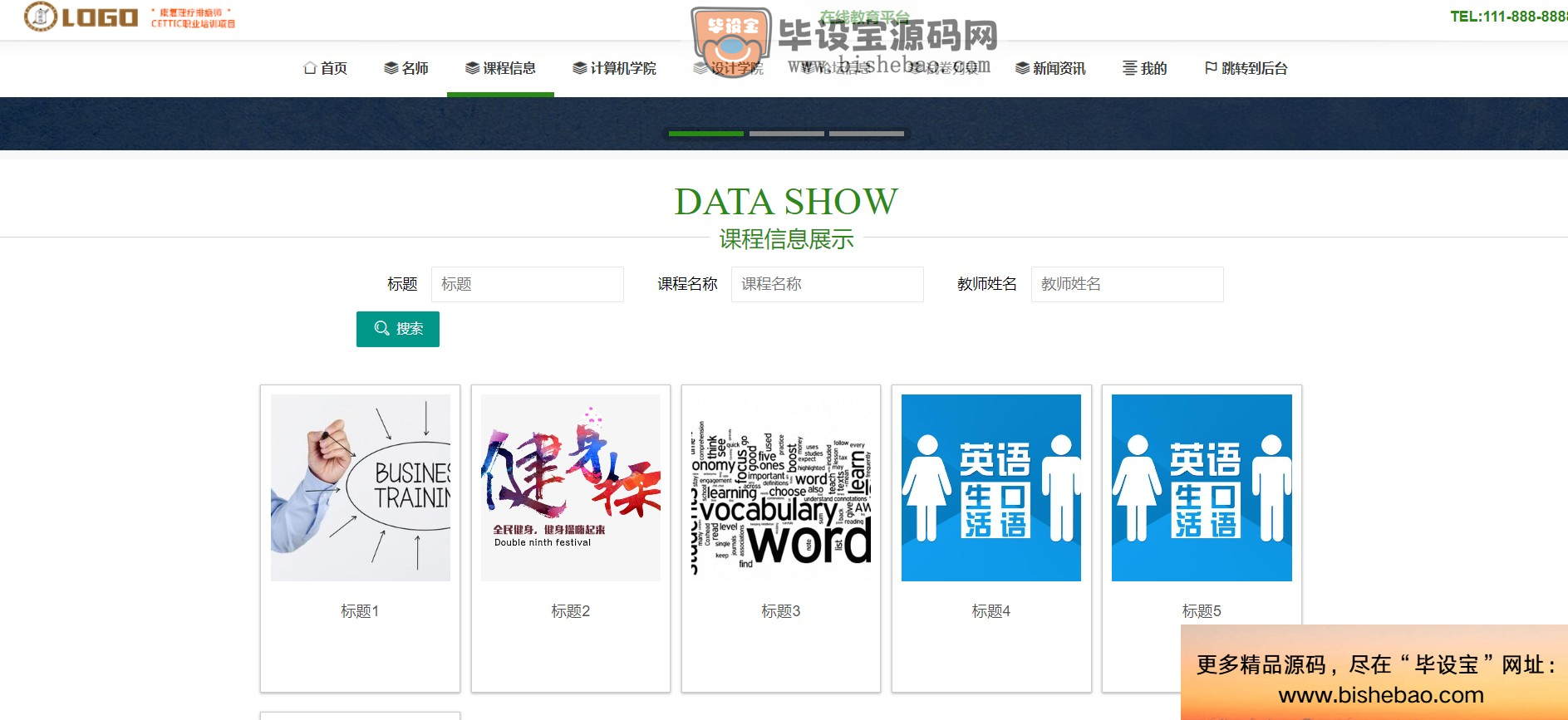Click the layers icon beside 计算机学院

coord(580,68)
